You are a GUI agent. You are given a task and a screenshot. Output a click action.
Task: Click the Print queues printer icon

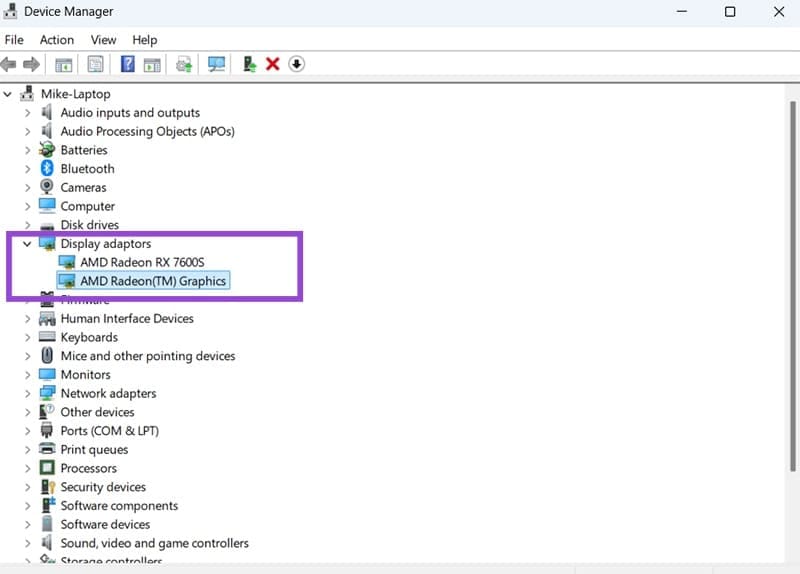(47, 449)
